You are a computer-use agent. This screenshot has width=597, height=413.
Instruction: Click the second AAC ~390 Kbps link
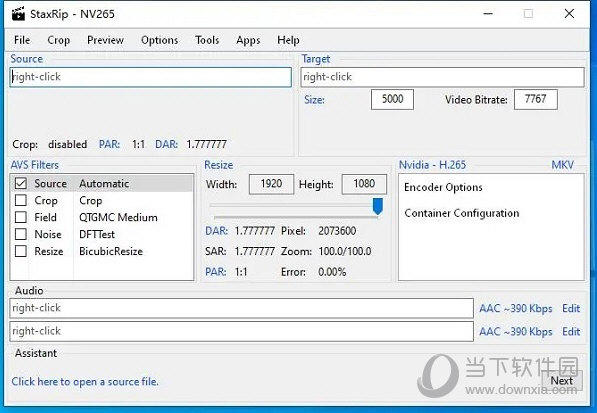pos(516,332)
